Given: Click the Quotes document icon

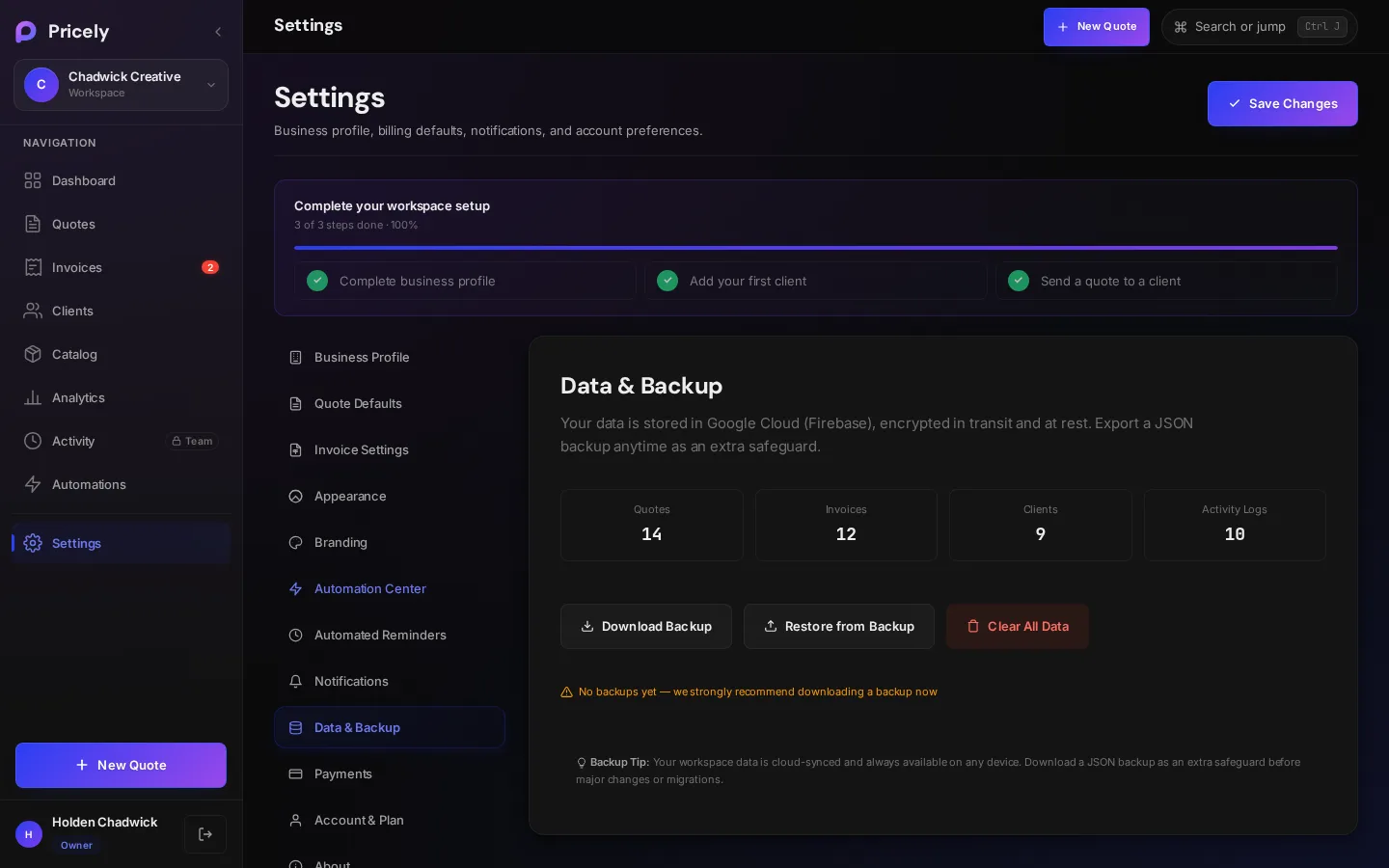Looking at the screenshot, I should coord(33,224).
